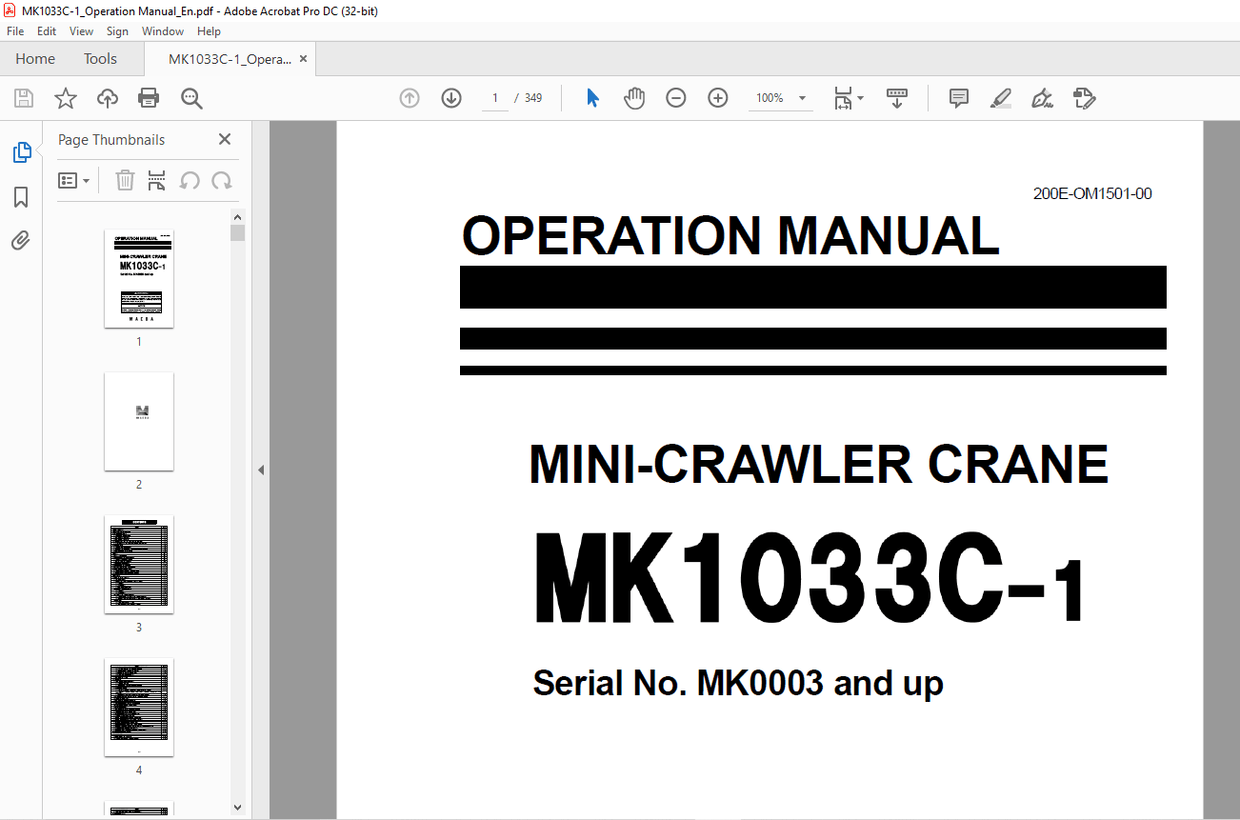Image resolution: width=1240 pixels, height=820 pixels.
Task: Open Find with the search icon
Action: coord(192,97)
